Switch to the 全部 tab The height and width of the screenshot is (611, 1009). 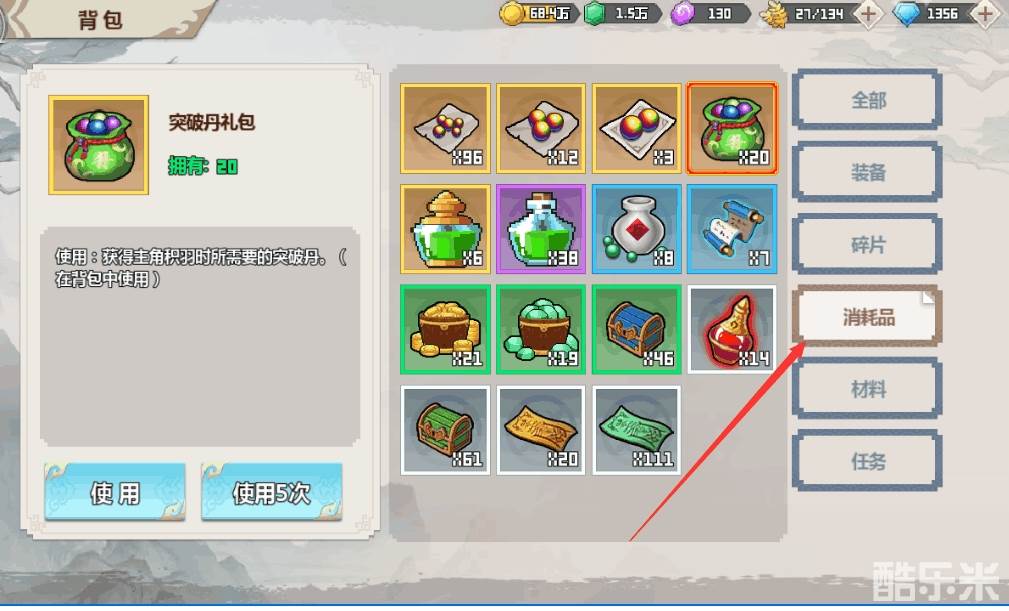867,100
